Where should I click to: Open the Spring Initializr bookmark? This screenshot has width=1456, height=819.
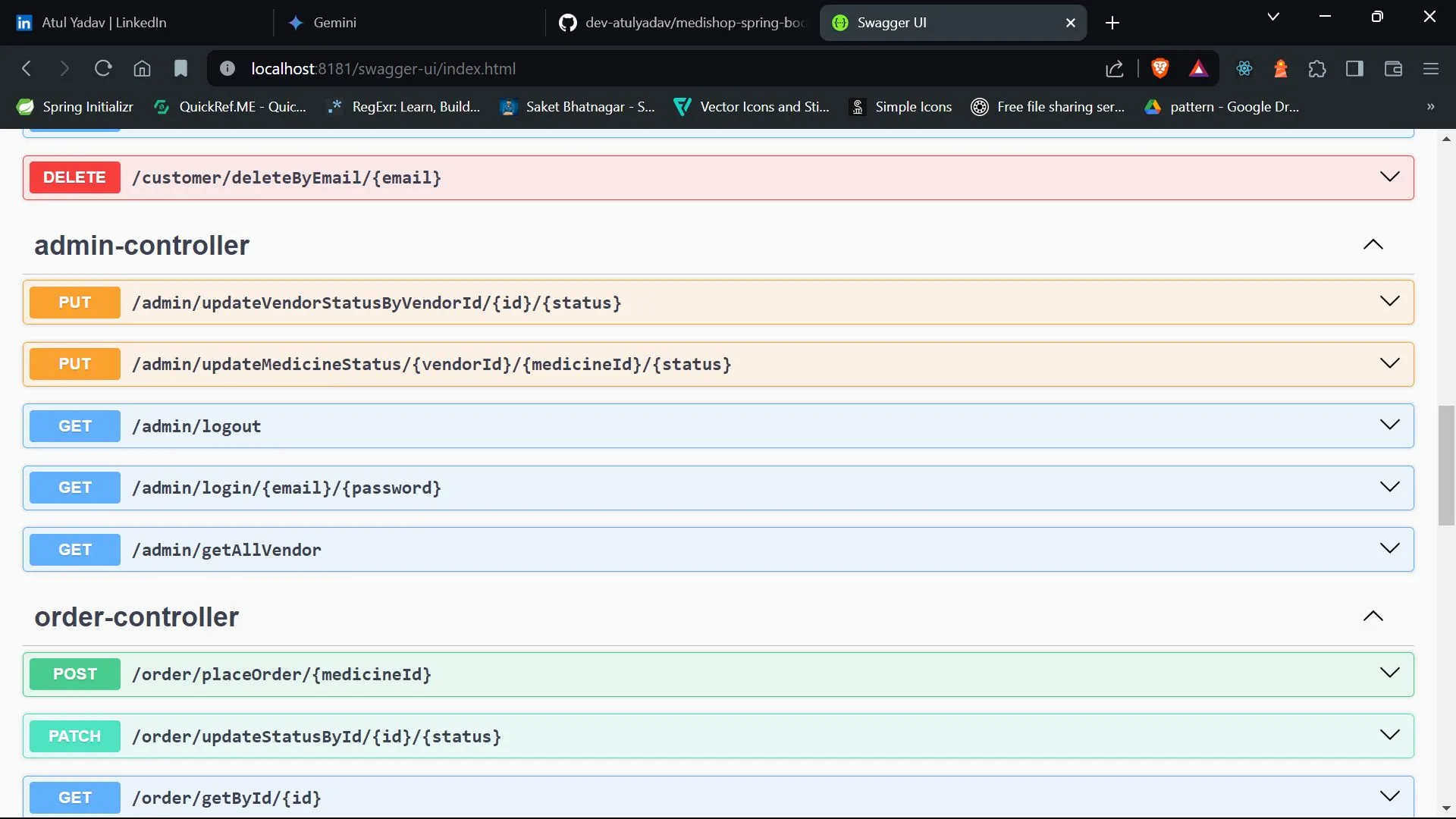coord(75,107)
